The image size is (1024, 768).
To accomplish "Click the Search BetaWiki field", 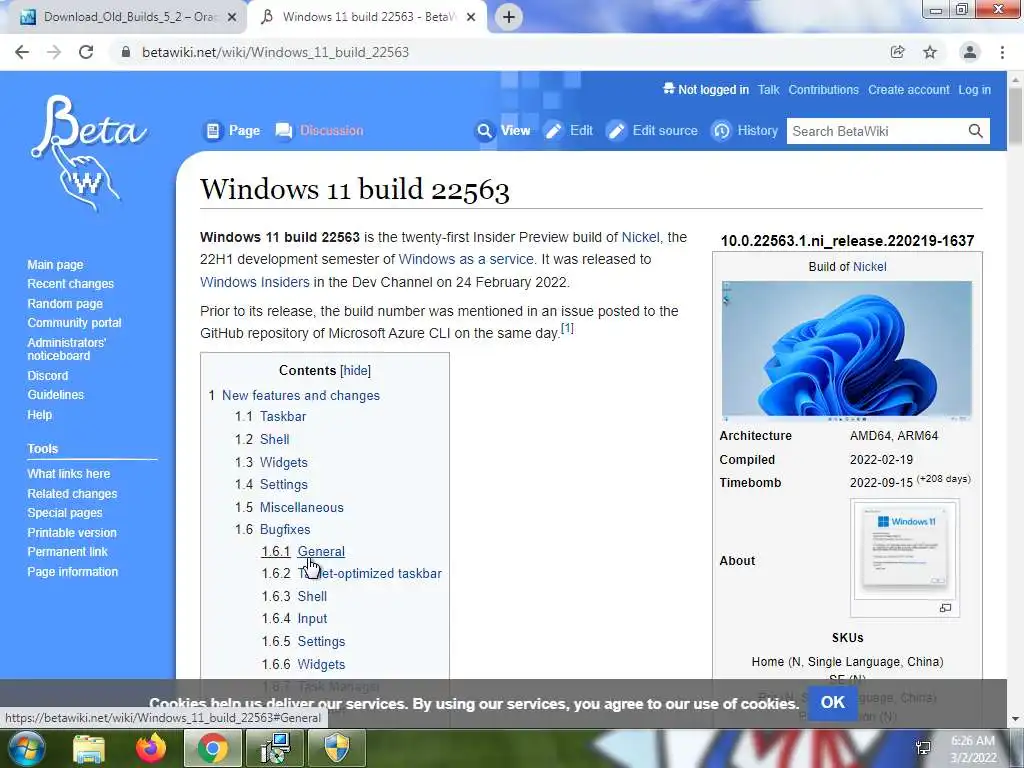I will [875, 131].
